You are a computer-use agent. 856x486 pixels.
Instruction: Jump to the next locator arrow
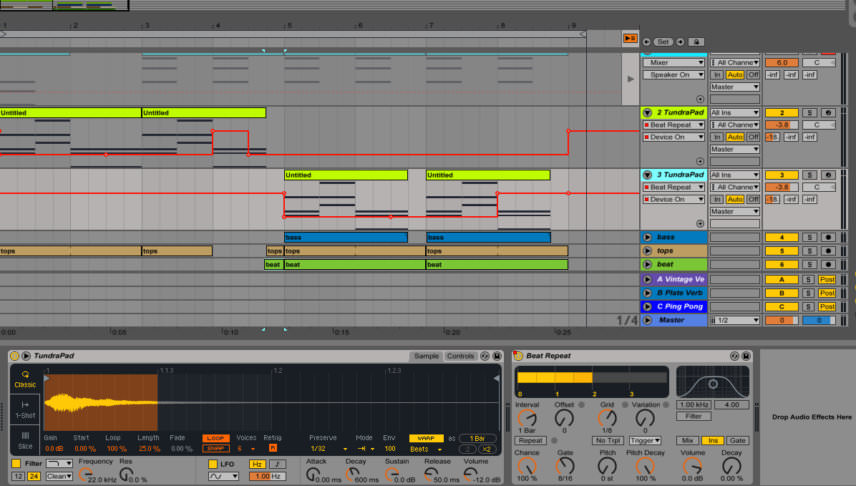(x=680, y=42)
